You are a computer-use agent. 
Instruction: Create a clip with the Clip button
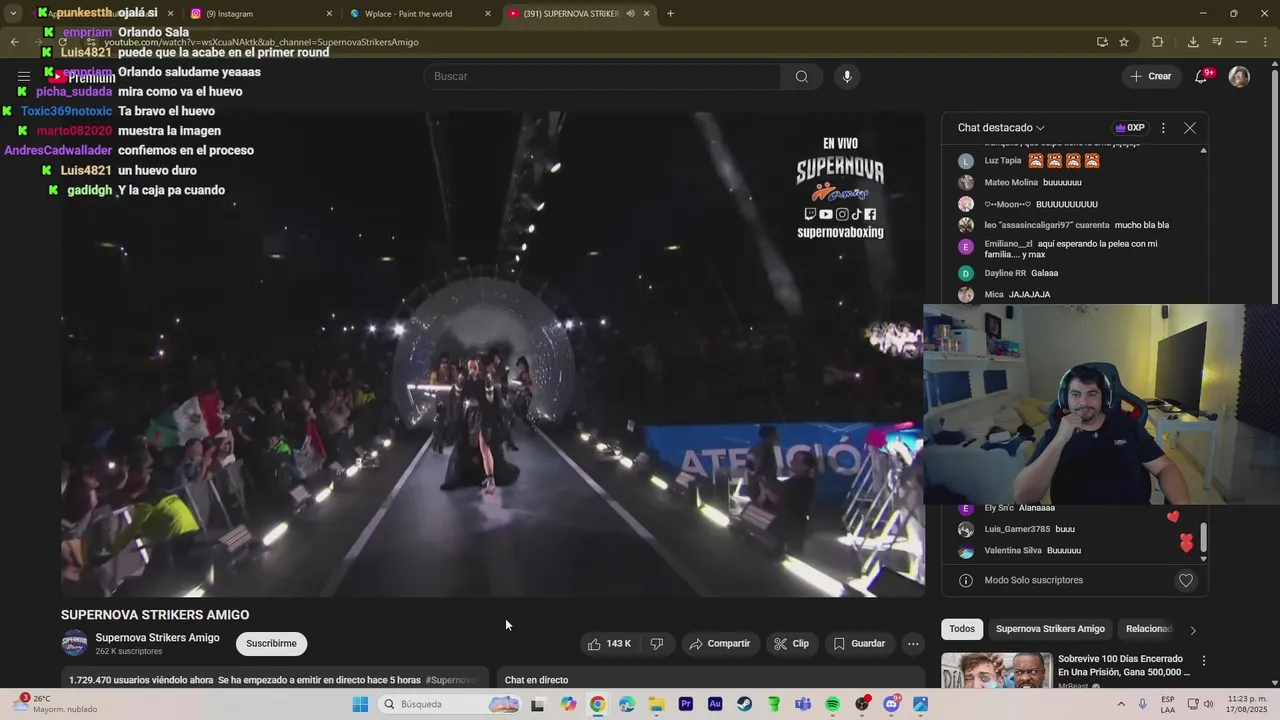pyautogui.click(x=791, y=644)
